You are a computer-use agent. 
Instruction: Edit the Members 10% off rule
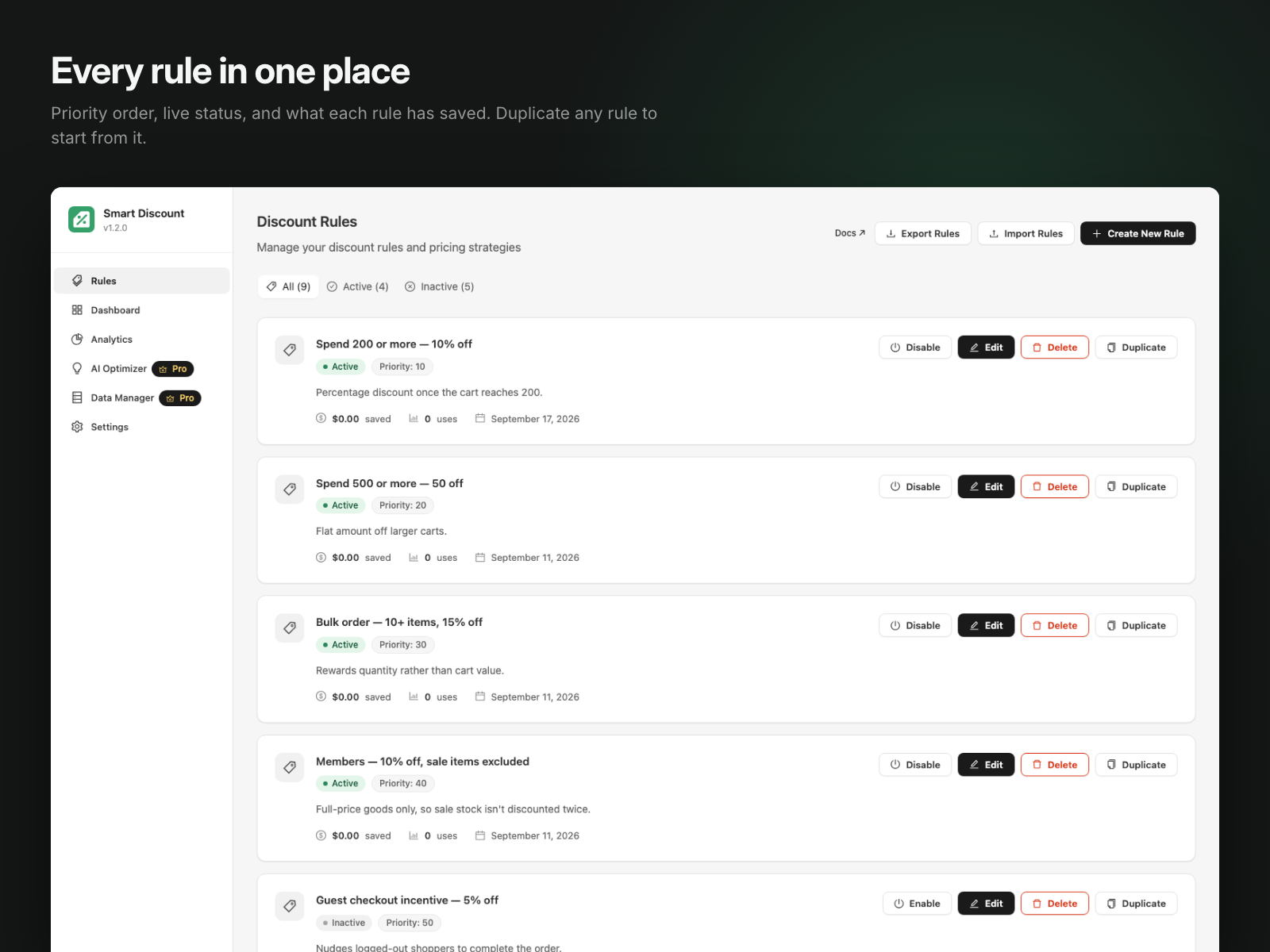pos(986,765)
